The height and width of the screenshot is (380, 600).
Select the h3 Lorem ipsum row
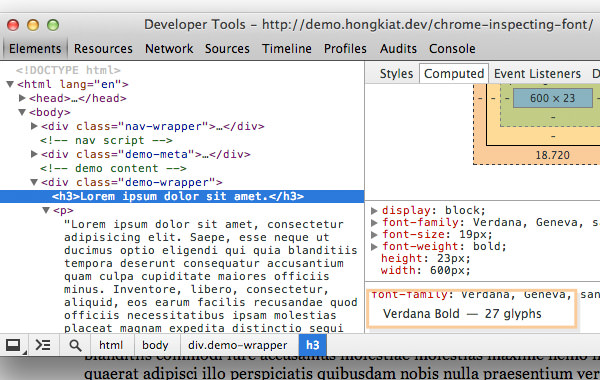coord(182,196)
